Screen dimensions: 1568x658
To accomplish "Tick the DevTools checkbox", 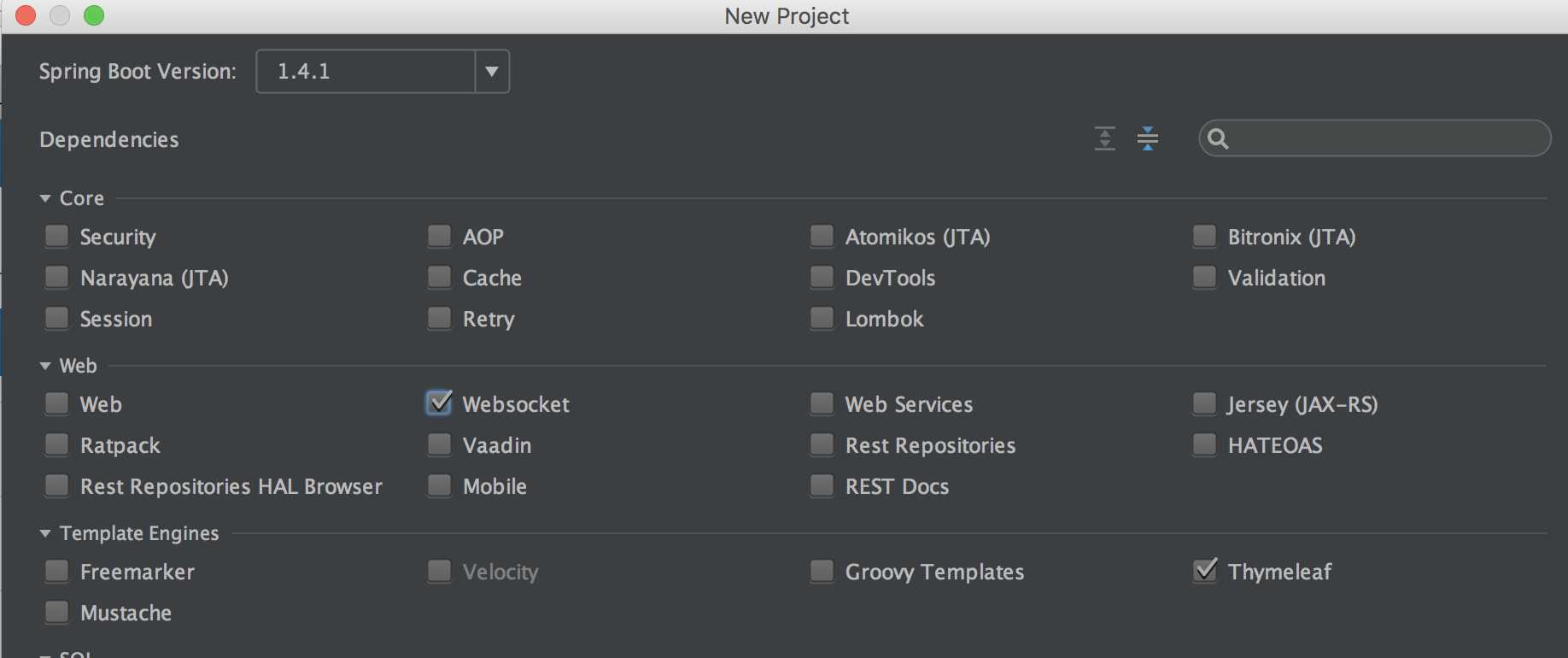I will [x=822, y=277].
